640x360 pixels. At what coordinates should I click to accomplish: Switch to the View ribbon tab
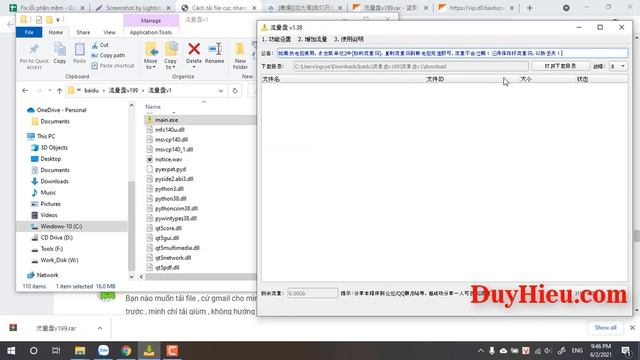click(109, 32)
